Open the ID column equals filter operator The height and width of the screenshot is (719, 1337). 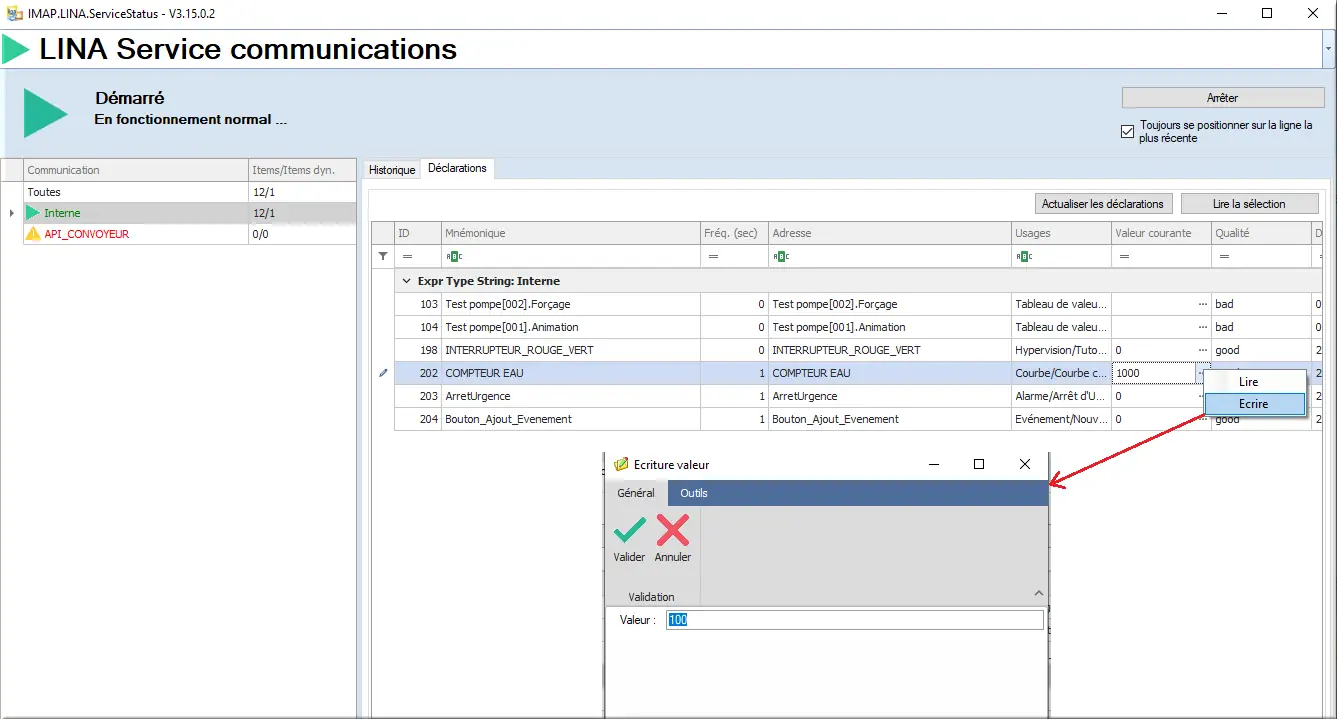(406, 257)
